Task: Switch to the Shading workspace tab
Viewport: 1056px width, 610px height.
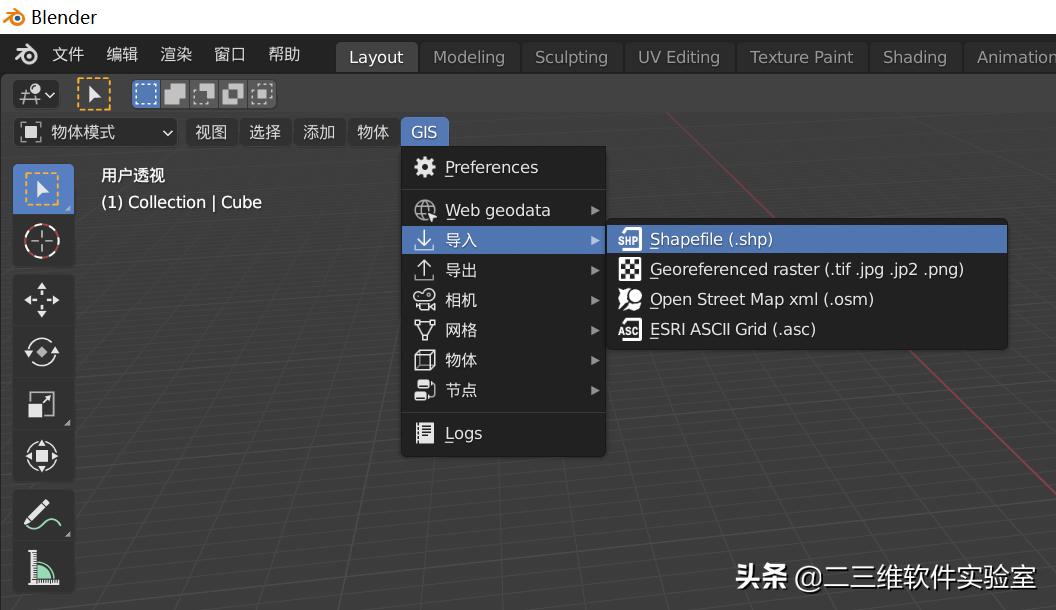Action: [x=913, y=57]
